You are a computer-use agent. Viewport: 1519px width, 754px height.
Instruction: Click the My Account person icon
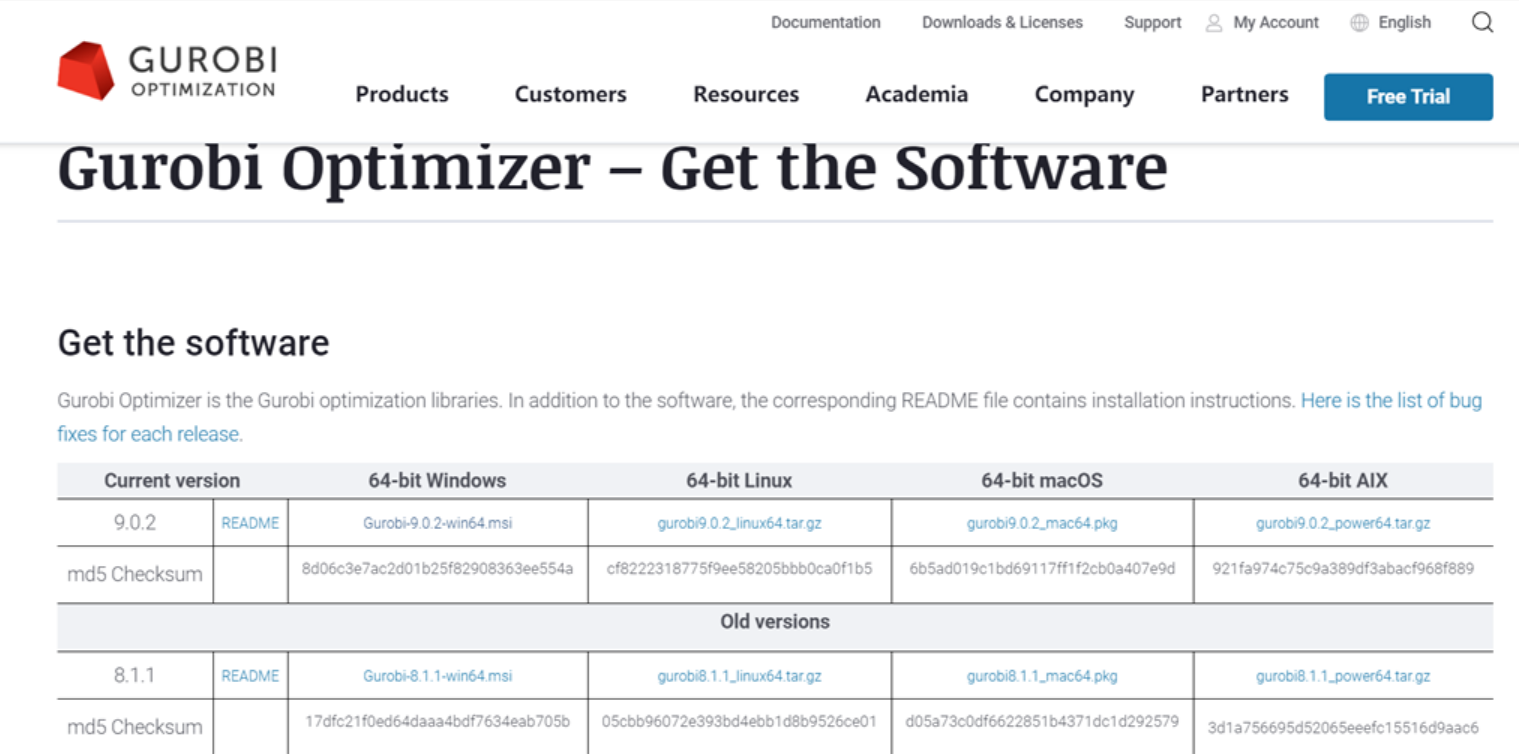(x=1214, y=23)
